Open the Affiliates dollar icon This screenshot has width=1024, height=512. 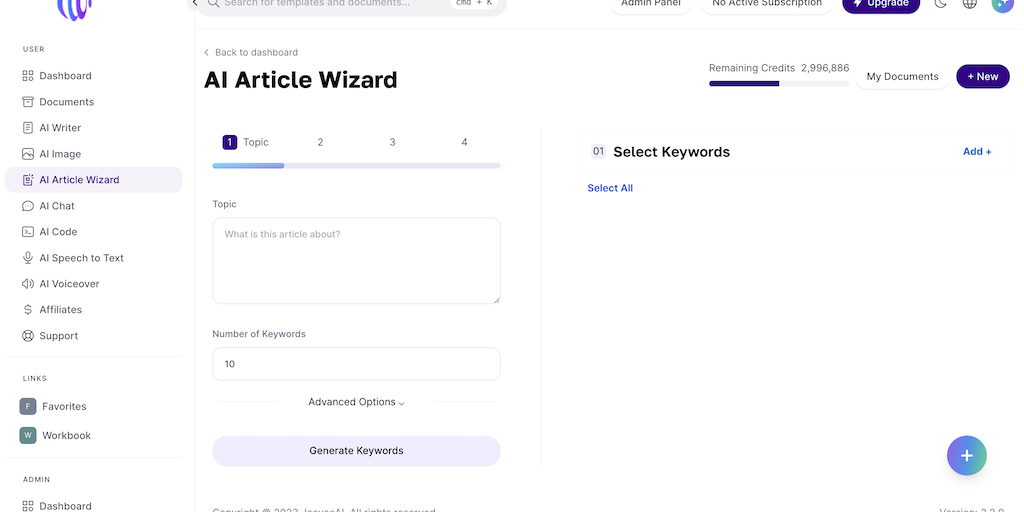point(29,310)
